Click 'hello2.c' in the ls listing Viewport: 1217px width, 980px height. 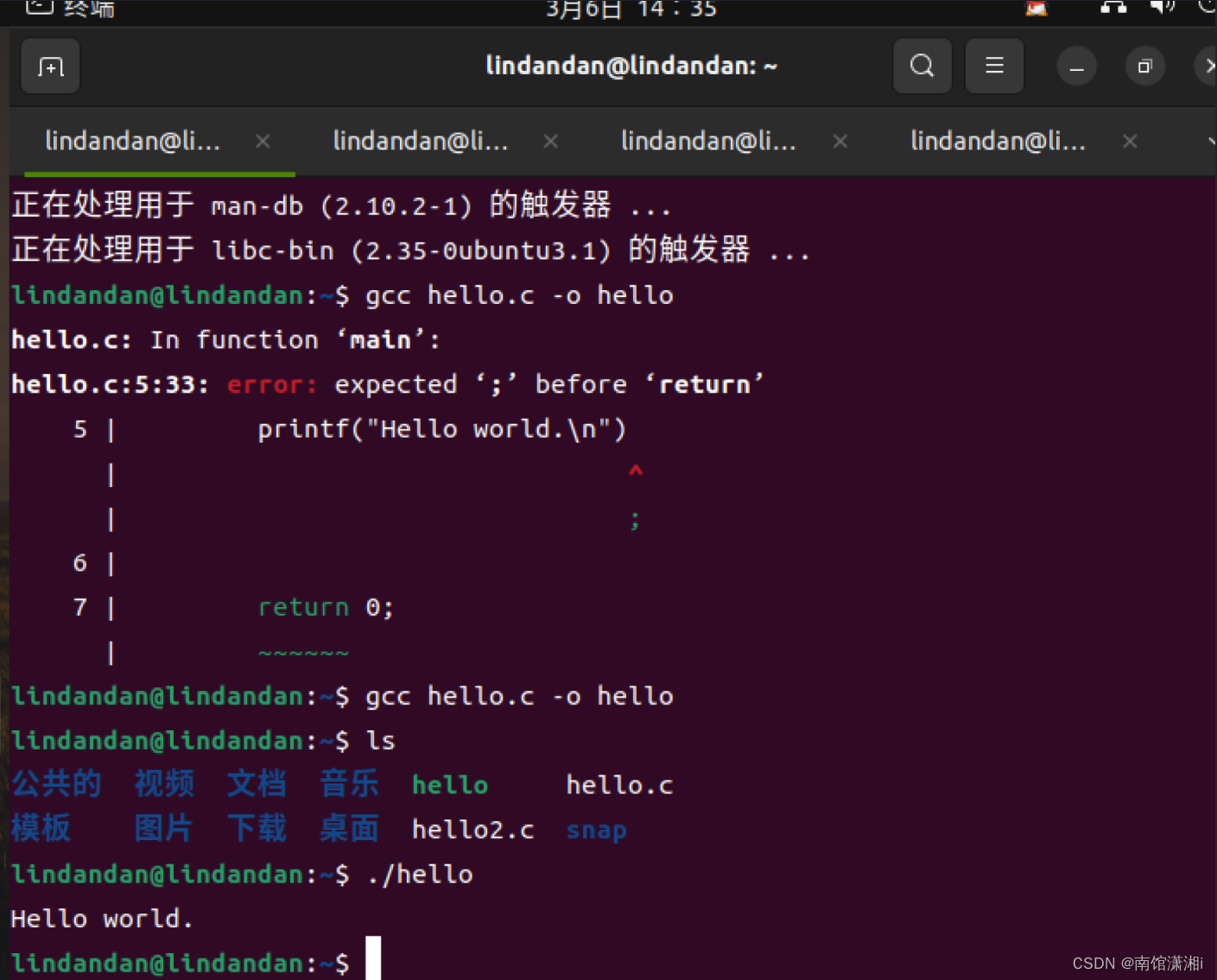click(473, 830)
